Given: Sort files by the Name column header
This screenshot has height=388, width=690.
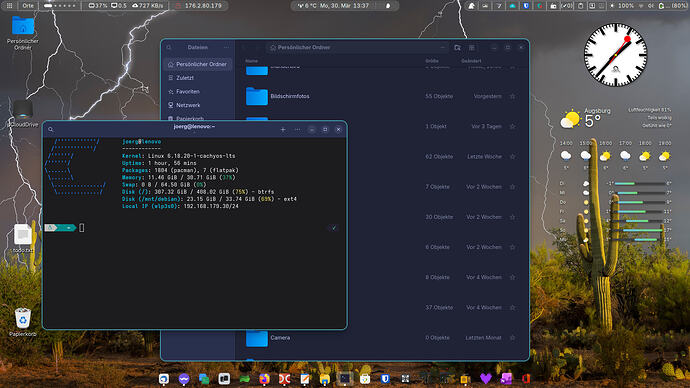Looking at the screenshot, I should point(252,61).
